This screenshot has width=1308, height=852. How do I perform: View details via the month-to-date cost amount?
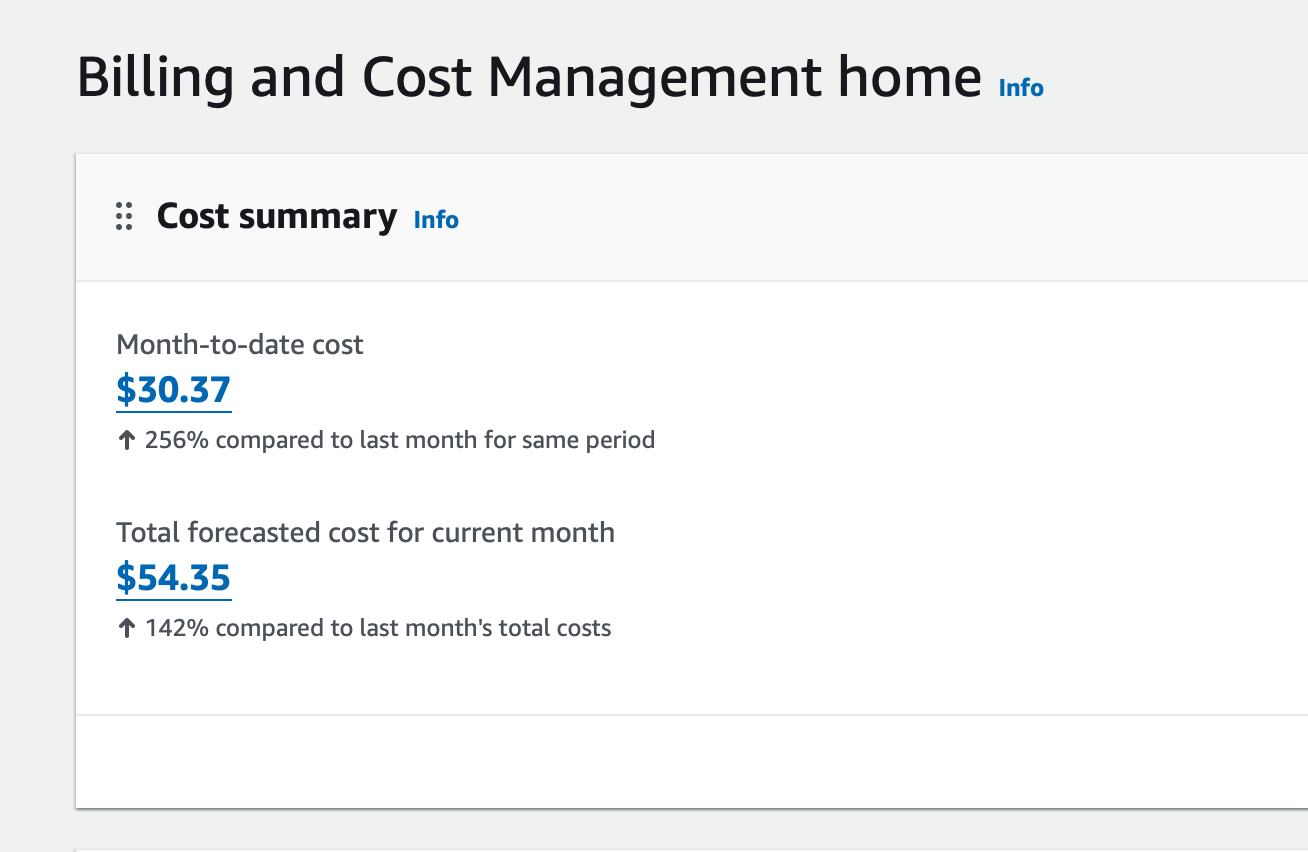point(173,390)
